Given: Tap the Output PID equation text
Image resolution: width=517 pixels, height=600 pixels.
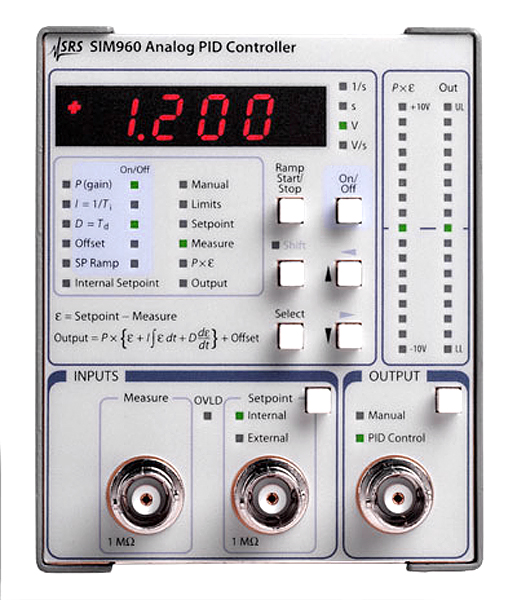Looking at the screenshot, I should pos(156,338).
